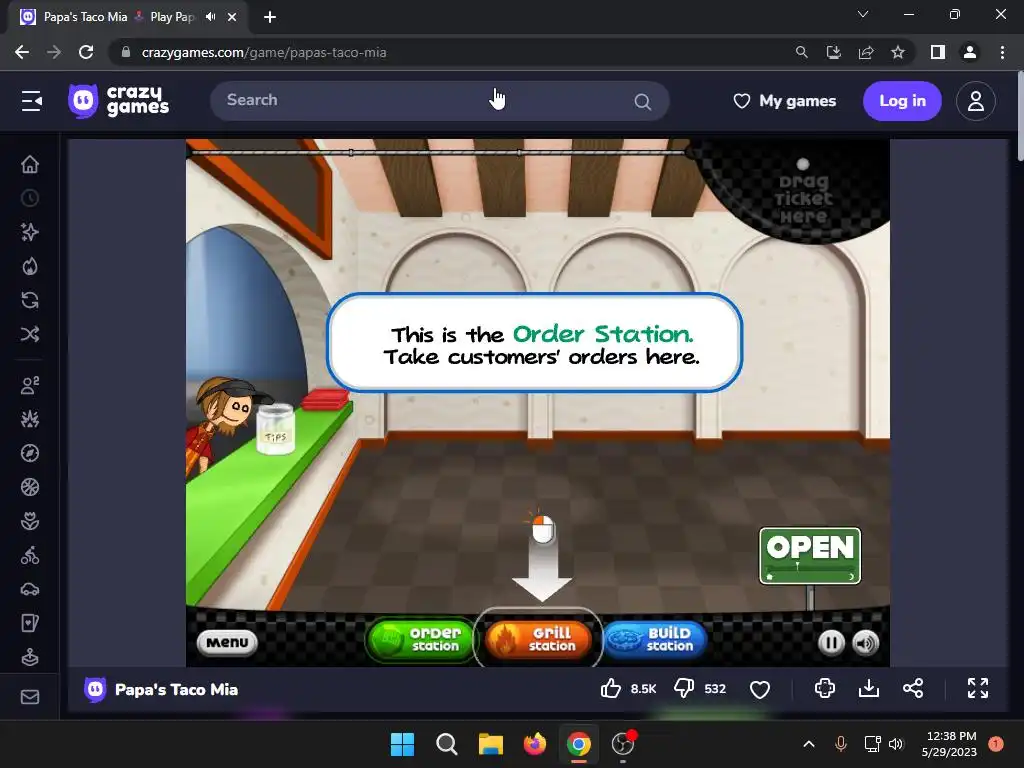This screenshot has height=768, width=1024.
Task: Open a new browser tab
Action: (x=270, y=18)
